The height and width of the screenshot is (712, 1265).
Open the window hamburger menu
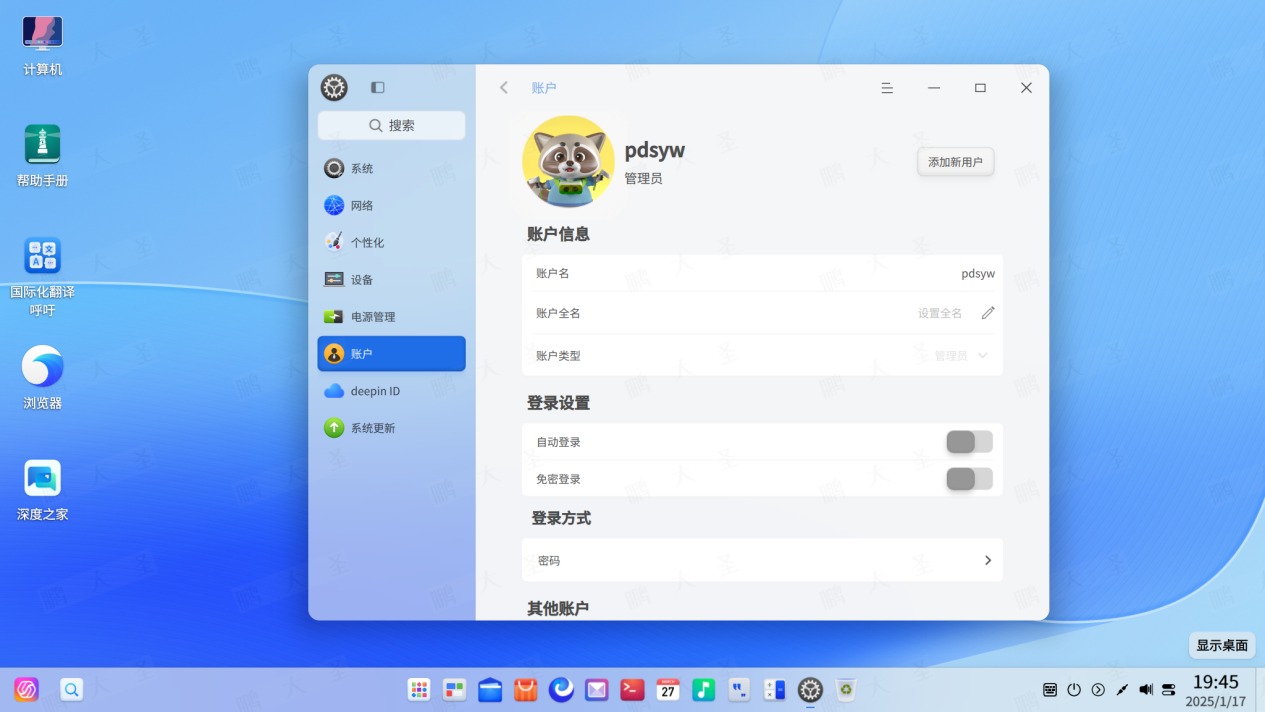(x=887, y=88)
